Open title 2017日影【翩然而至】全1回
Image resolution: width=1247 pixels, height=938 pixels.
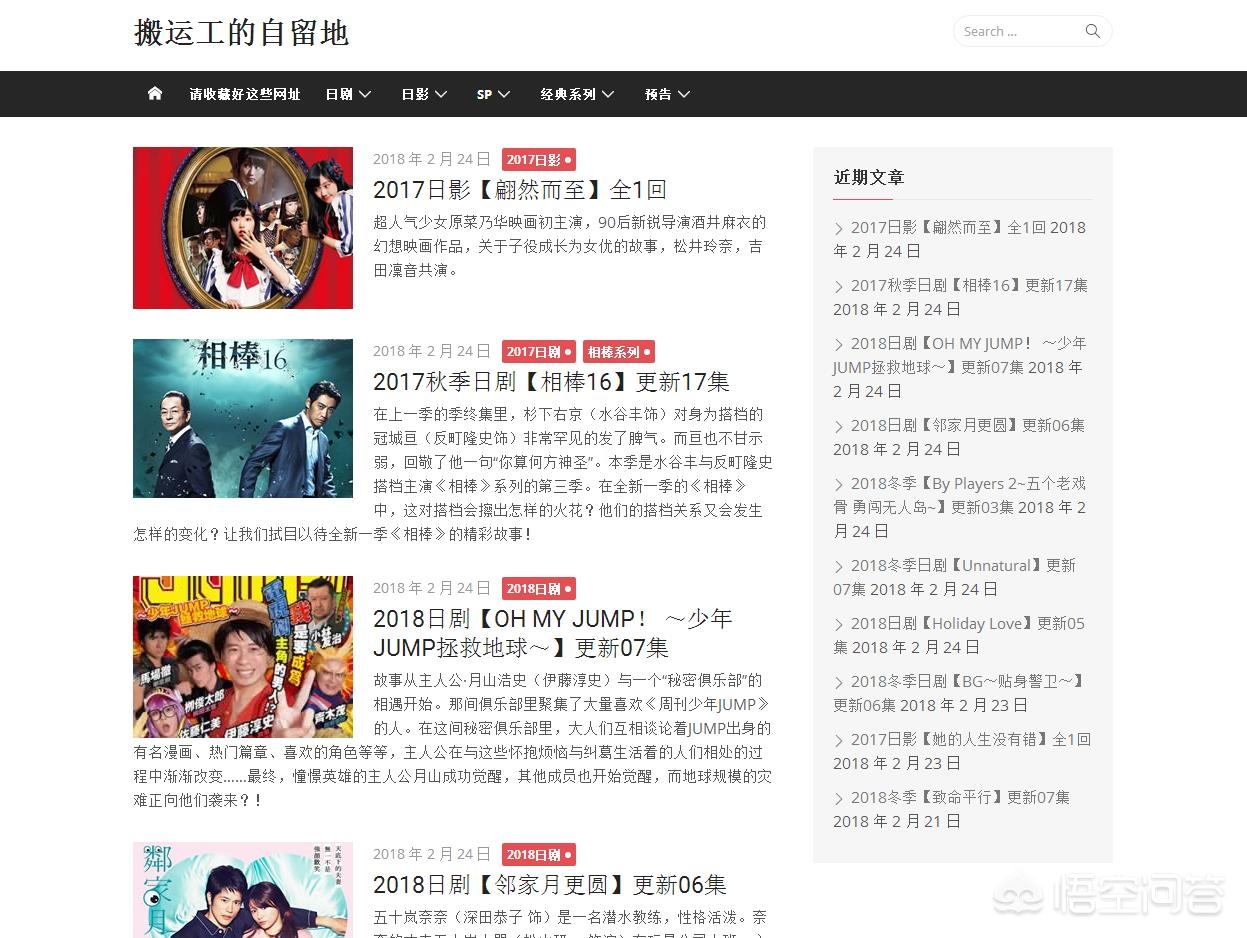pos(520,190)
